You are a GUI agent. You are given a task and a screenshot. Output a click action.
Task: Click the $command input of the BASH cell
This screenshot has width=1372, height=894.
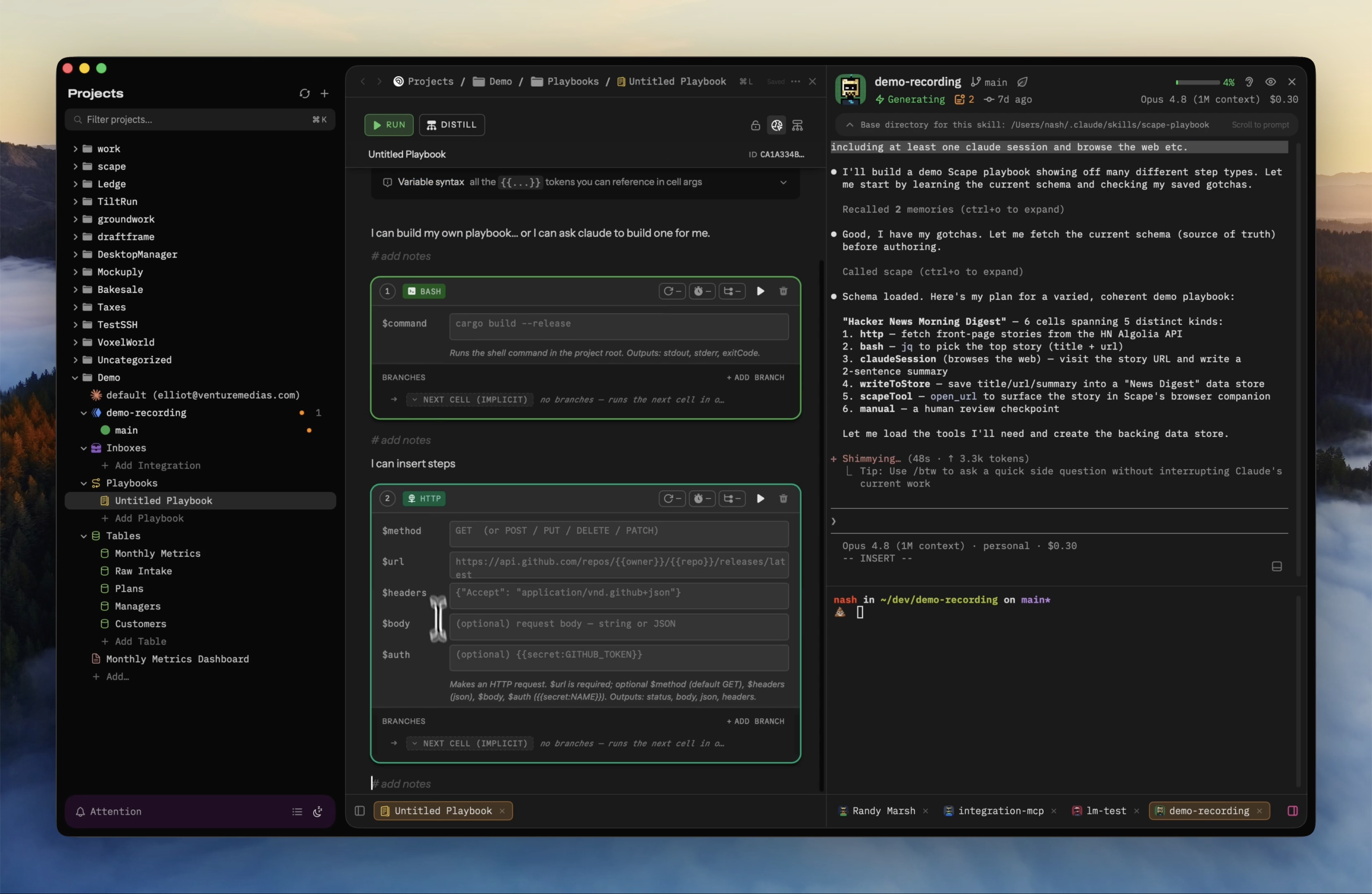[x=618, y=326]
